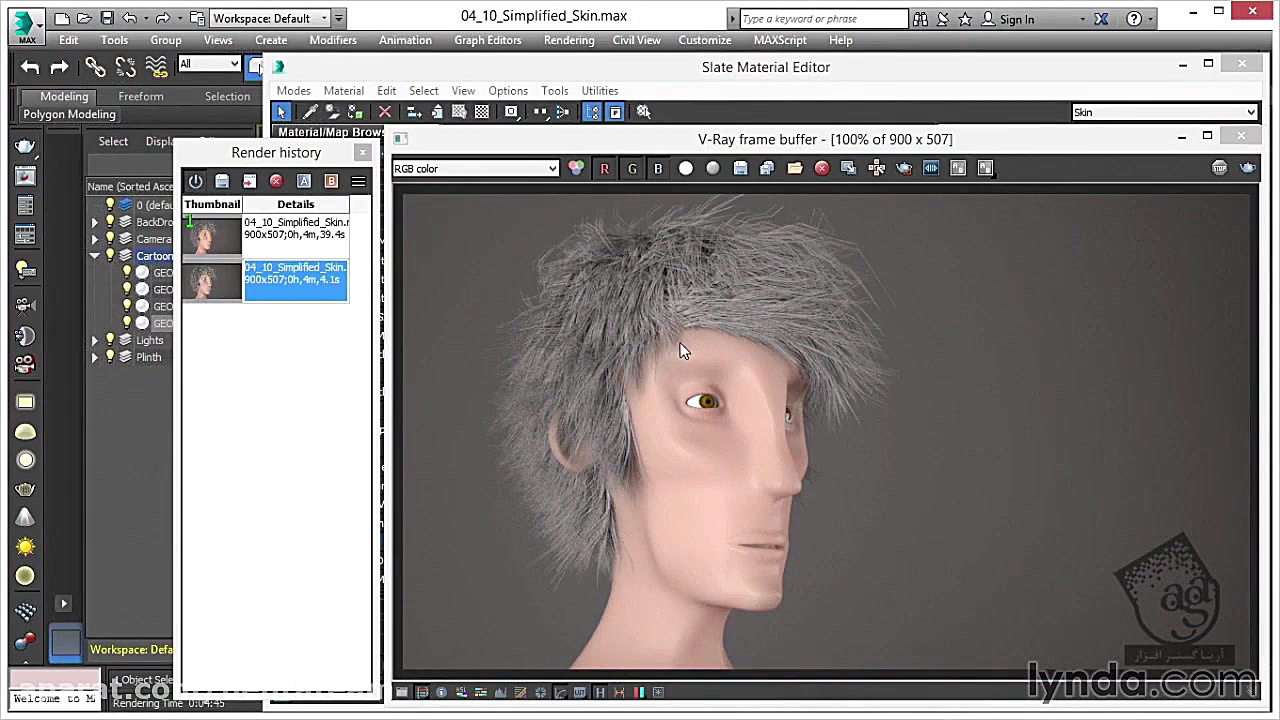Open Material menu in Slate Material Editor
This screenshot has height=720, width=1280.
[x=344, y=90]
